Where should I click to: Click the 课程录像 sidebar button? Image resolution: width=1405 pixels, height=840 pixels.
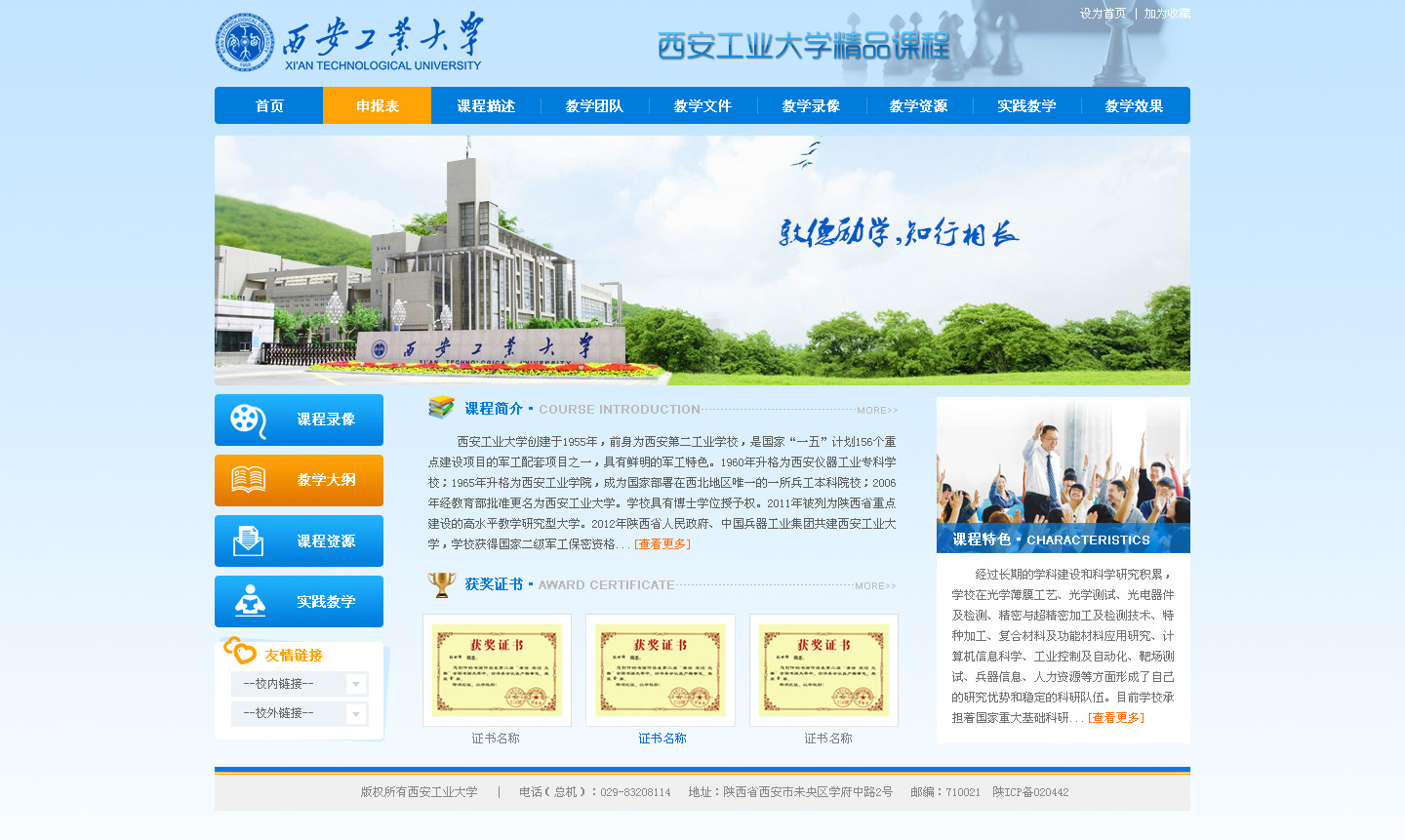(x=299, y=420)
